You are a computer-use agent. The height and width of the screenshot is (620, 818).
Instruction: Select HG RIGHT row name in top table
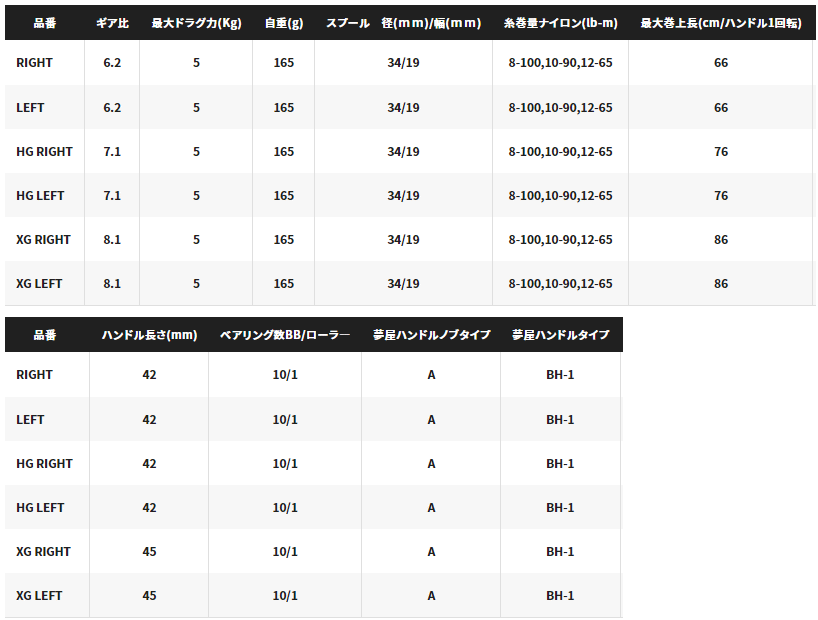coord(44,151)
